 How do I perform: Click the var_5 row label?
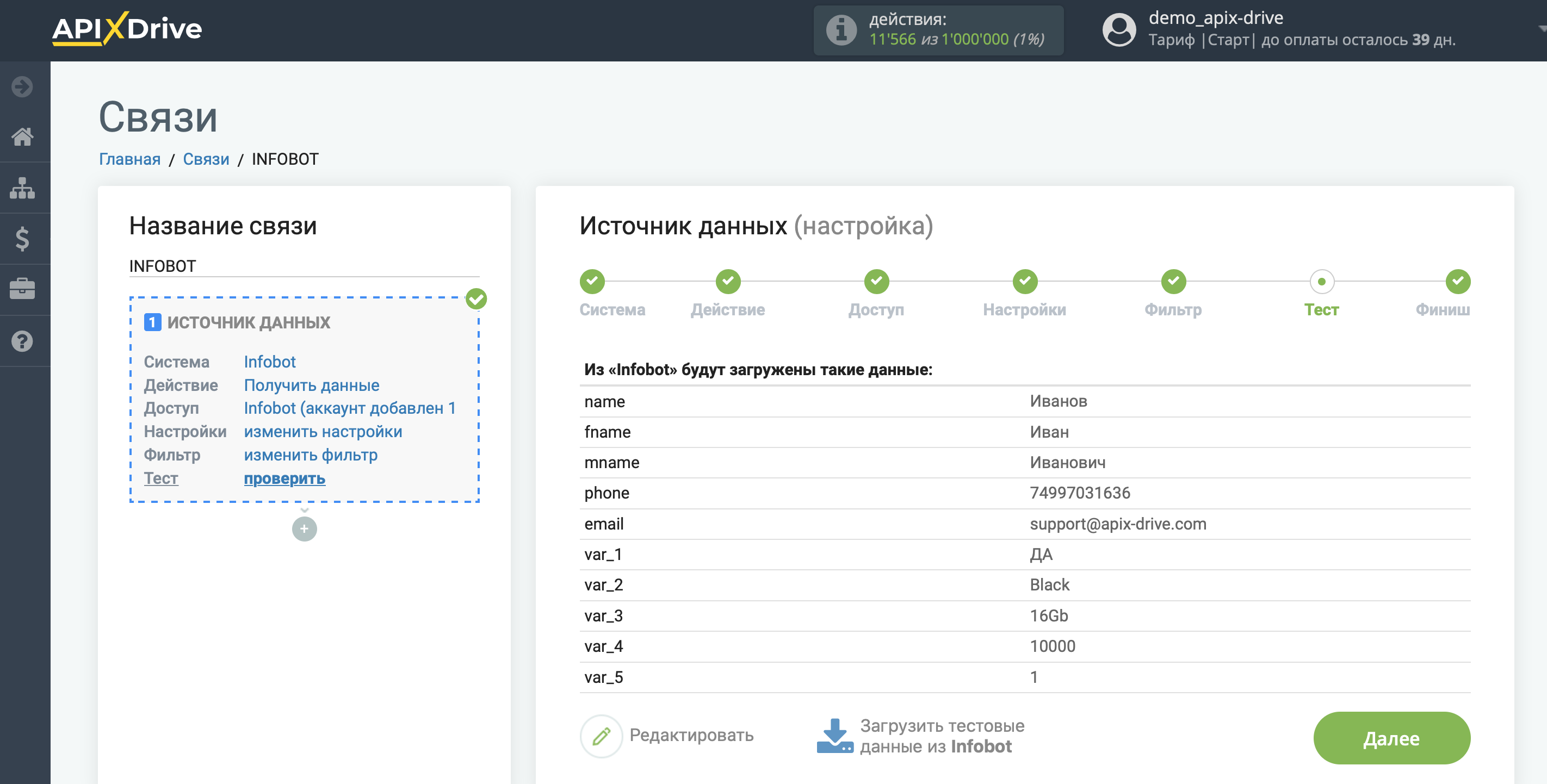click(604, 677)
